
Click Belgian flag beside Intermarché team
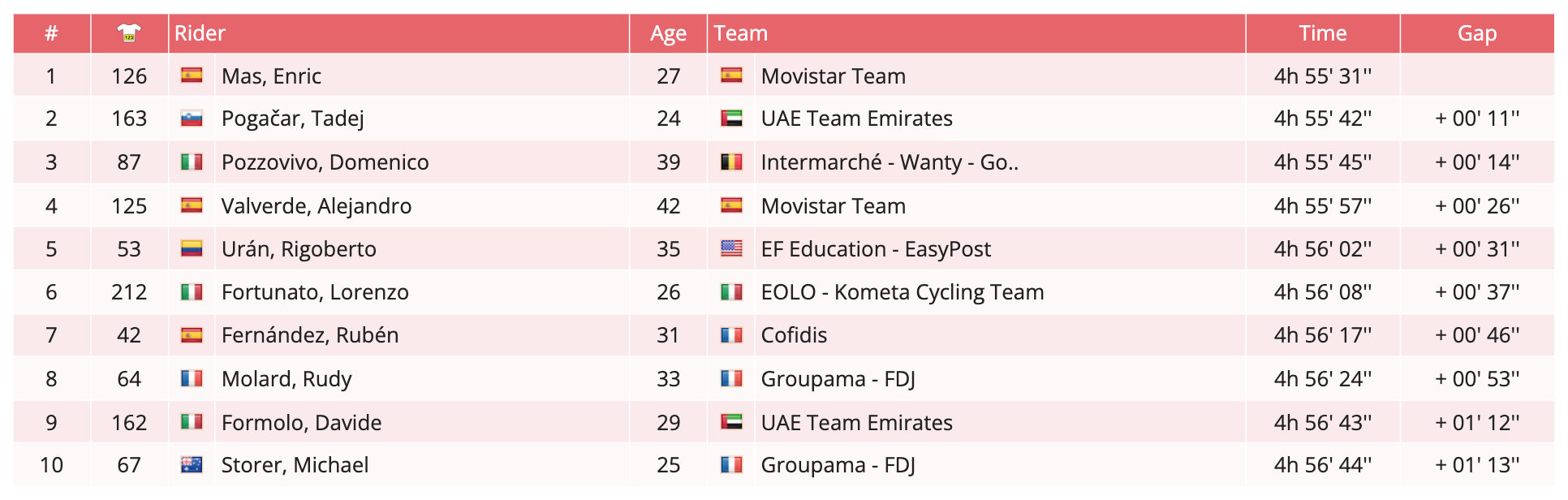coord(731,162)
